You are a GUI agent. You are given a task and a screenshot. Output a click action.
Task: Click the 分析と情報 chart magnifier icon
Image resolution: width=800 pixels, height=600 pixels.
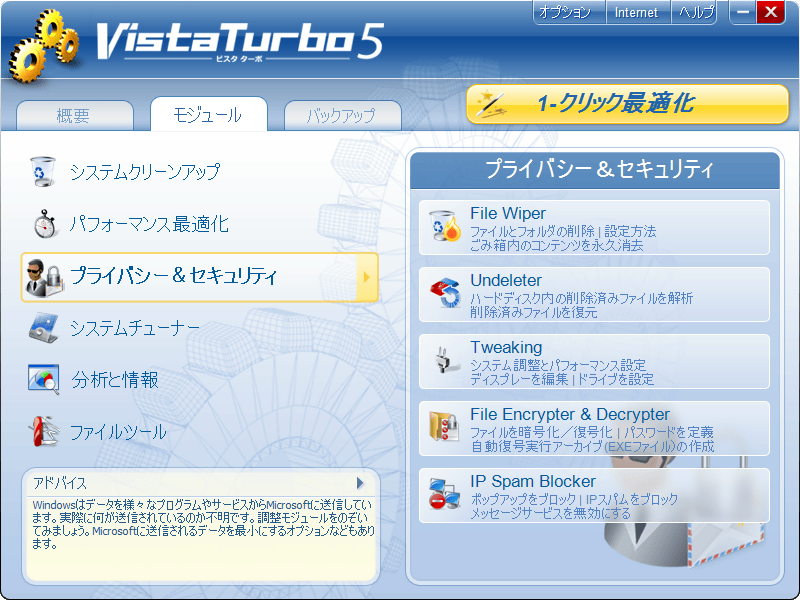click(x=43, y=380)
